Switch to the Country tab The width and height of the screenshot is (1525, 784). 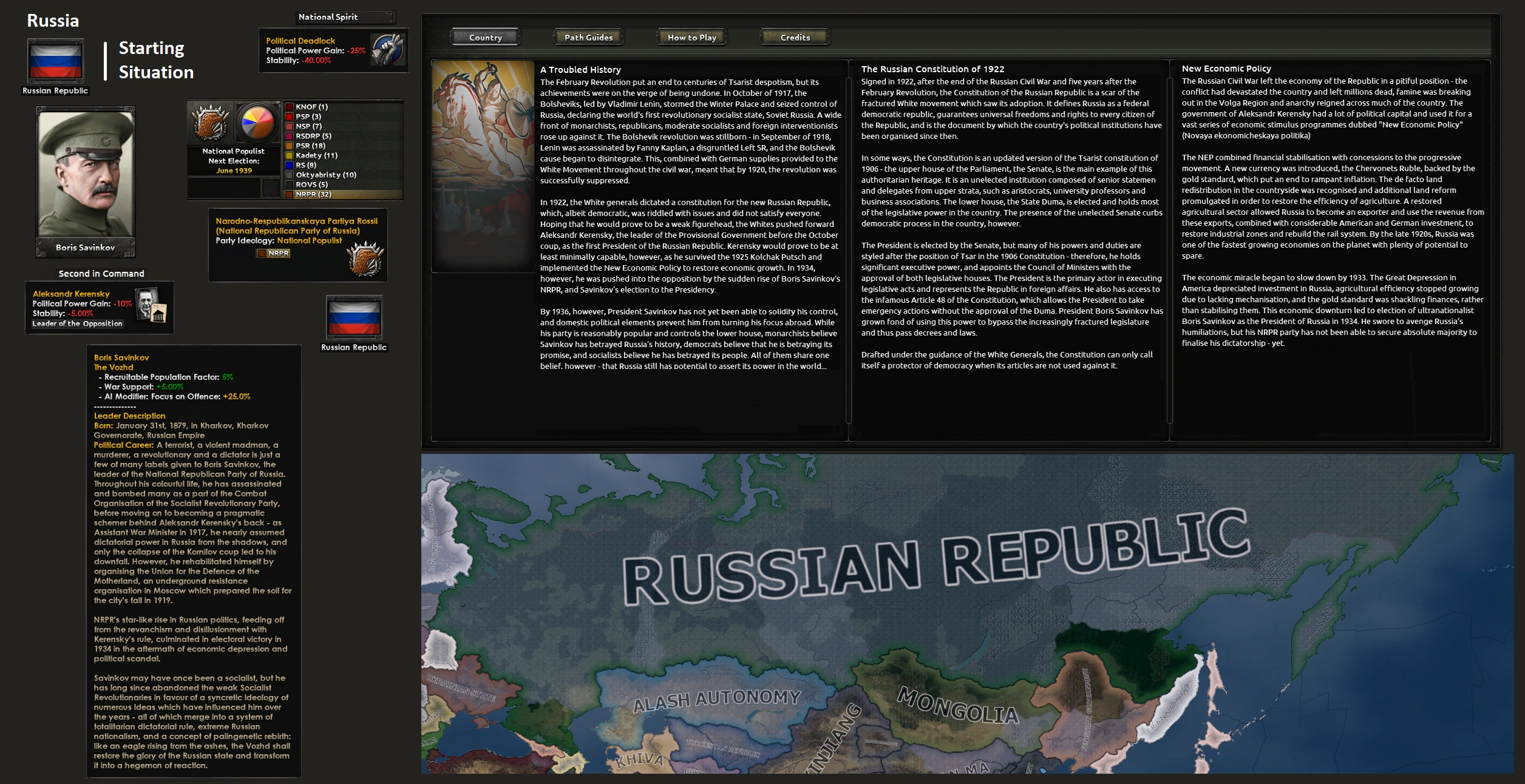pos(485,37)
